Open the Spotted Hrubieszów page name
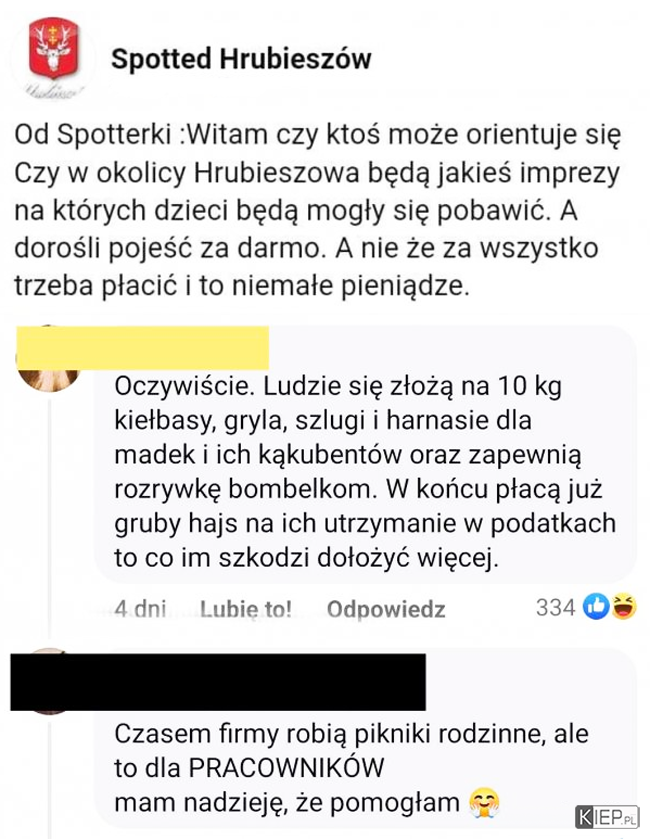The height and width of the screenshot is (839, 650). (241, 59)
